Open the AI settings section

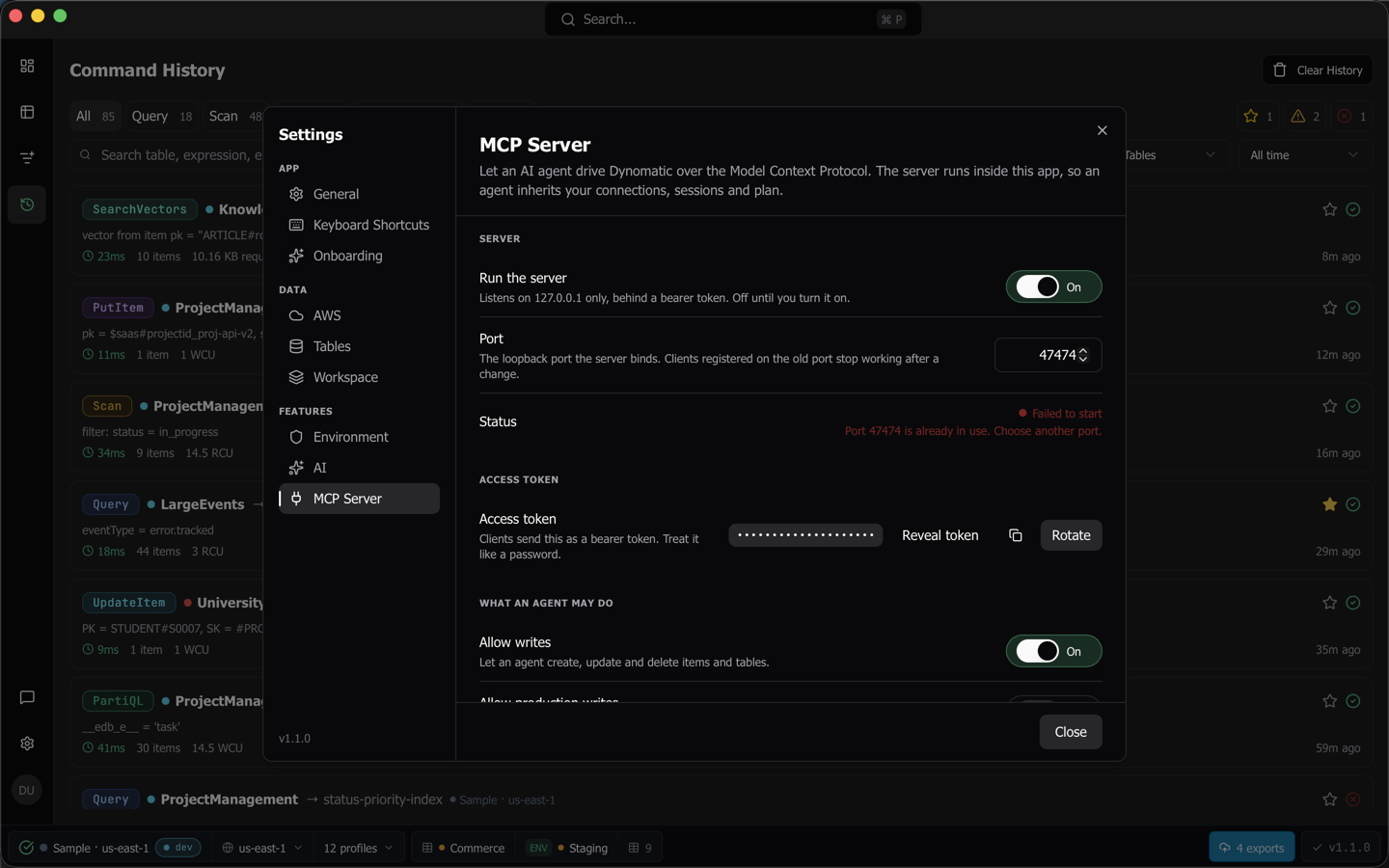point(359,468)
